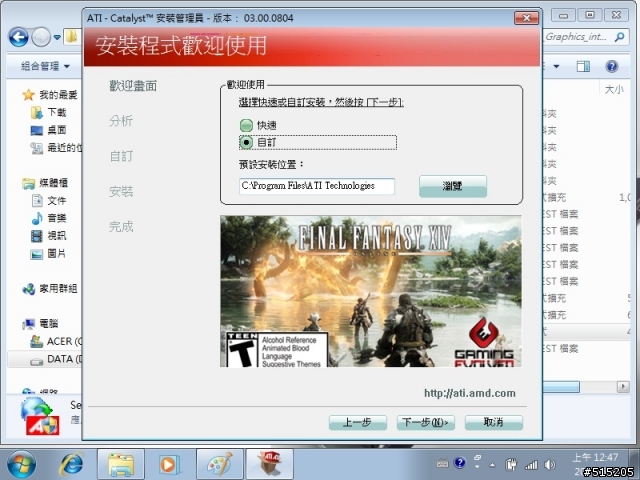Click the Windows Start orb
640x480 pixels.
[21, 464]
